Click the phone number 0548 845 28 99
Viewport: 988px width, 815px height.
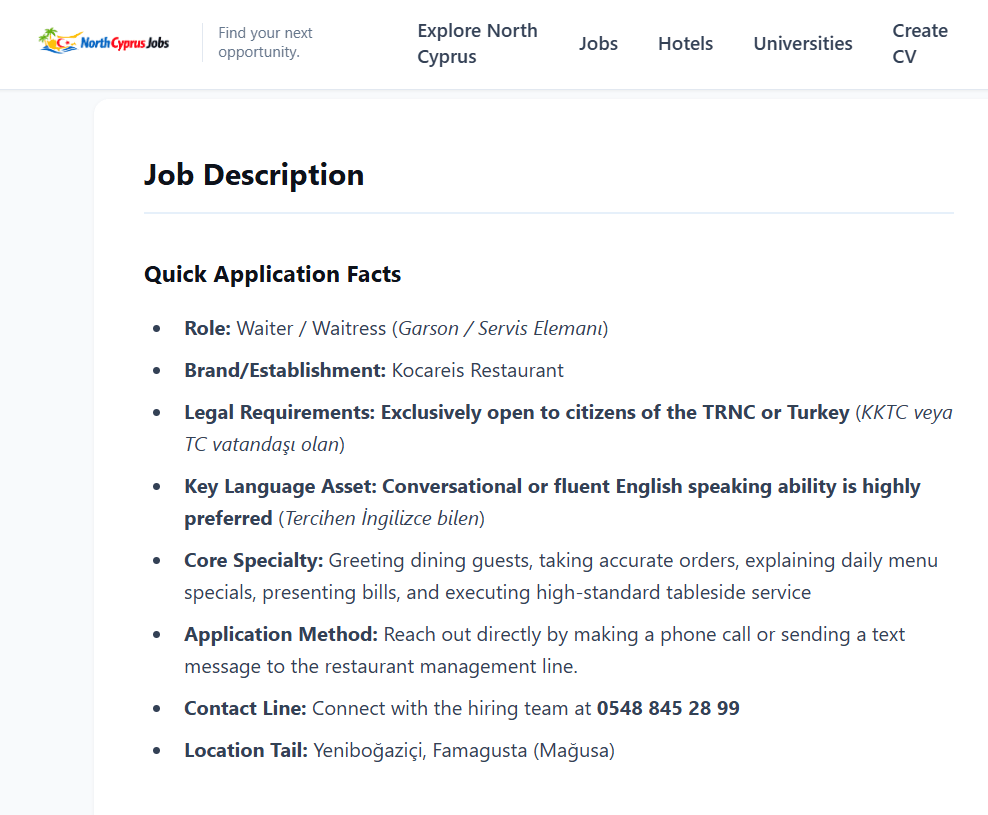click(668, 708)
